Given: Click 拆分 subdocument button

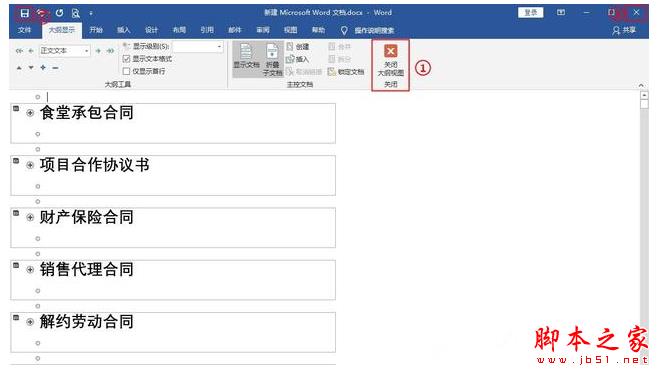Looking at the screenshot, I should click(339, 59).
